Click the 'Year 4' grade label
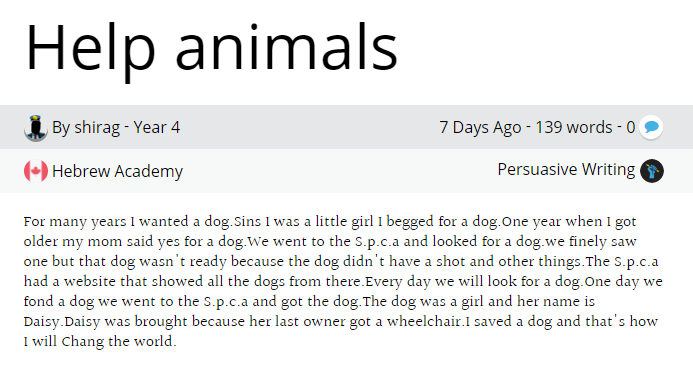Screen dimensions: 693x366 [157, 127]
